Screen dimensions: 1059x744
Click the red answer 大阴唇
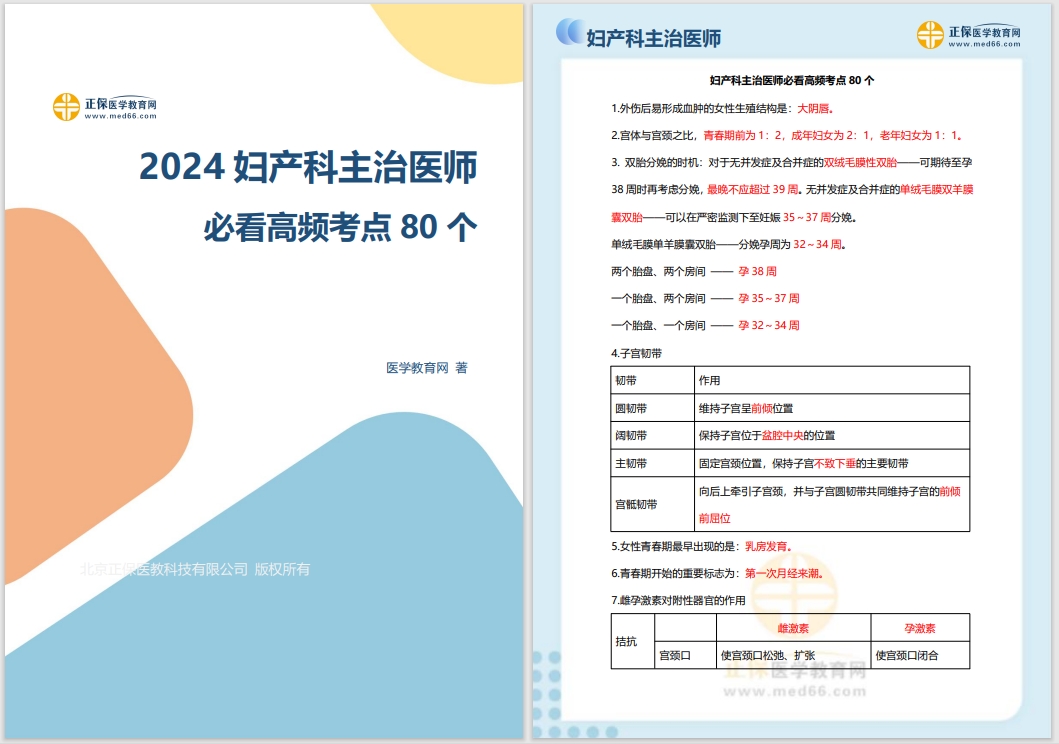coord(813,108)
